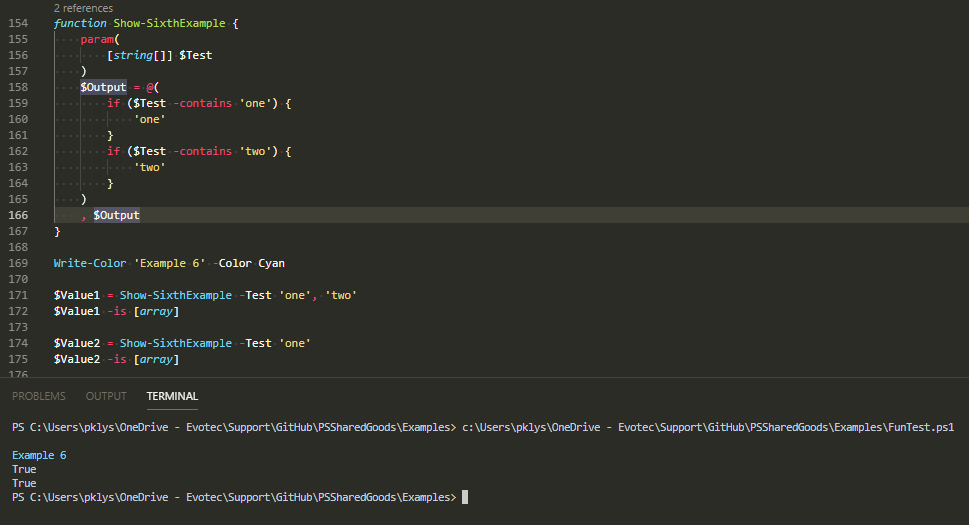This screenshot has height=525, width=969.
Task: Click the FunTest.ps1 script path in terminal
Action: [708, 428]
